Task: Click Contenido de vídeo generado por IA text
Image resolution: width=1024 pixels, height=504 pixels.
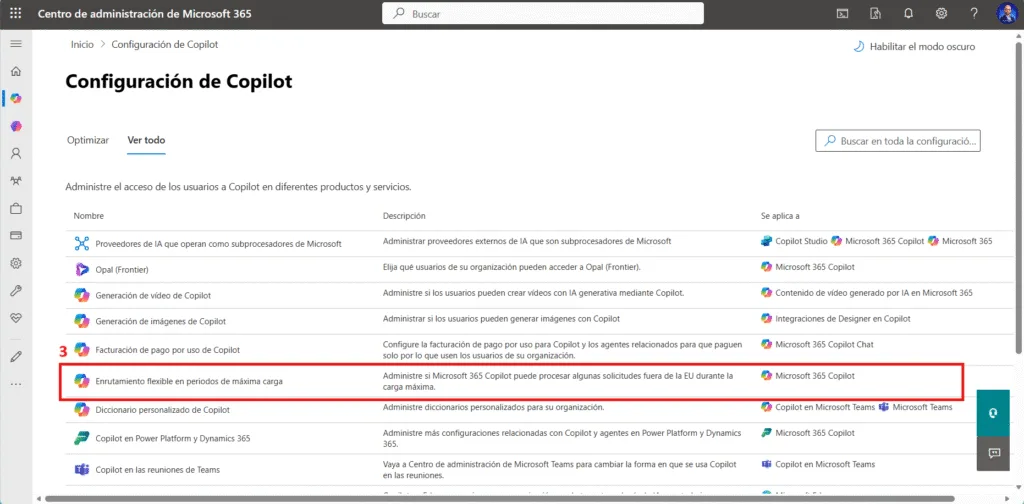Action: click(874, 292)
